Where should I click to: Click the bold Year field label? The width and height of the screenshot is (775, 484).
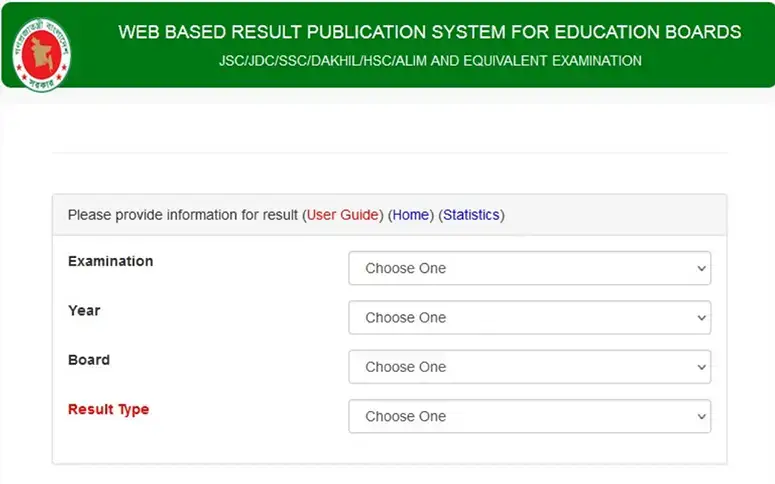tap(84, 310)
